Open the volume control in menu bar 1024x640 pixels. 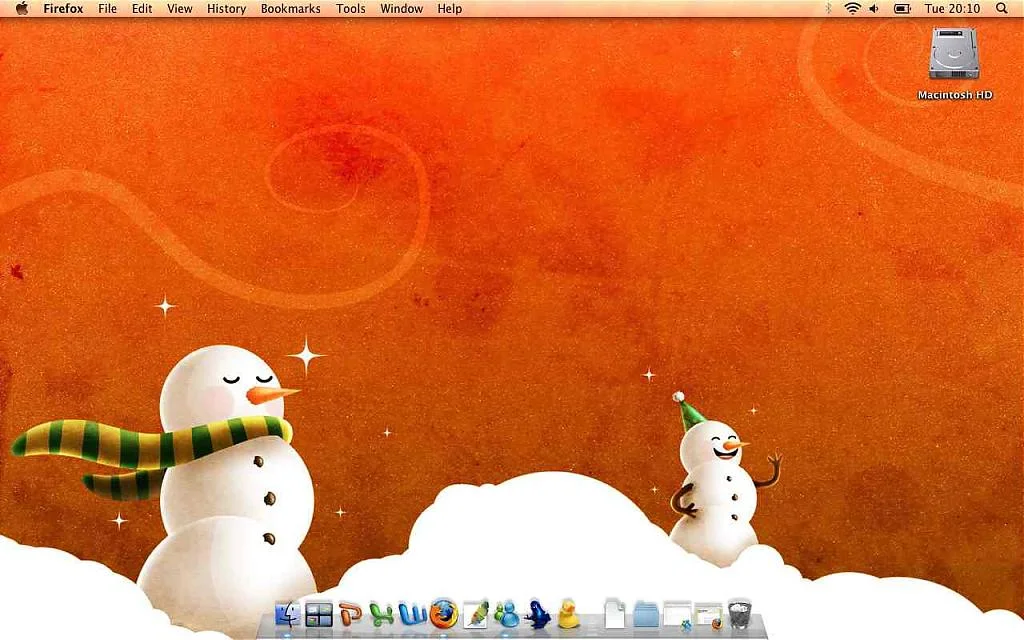[x=874, y=9]
